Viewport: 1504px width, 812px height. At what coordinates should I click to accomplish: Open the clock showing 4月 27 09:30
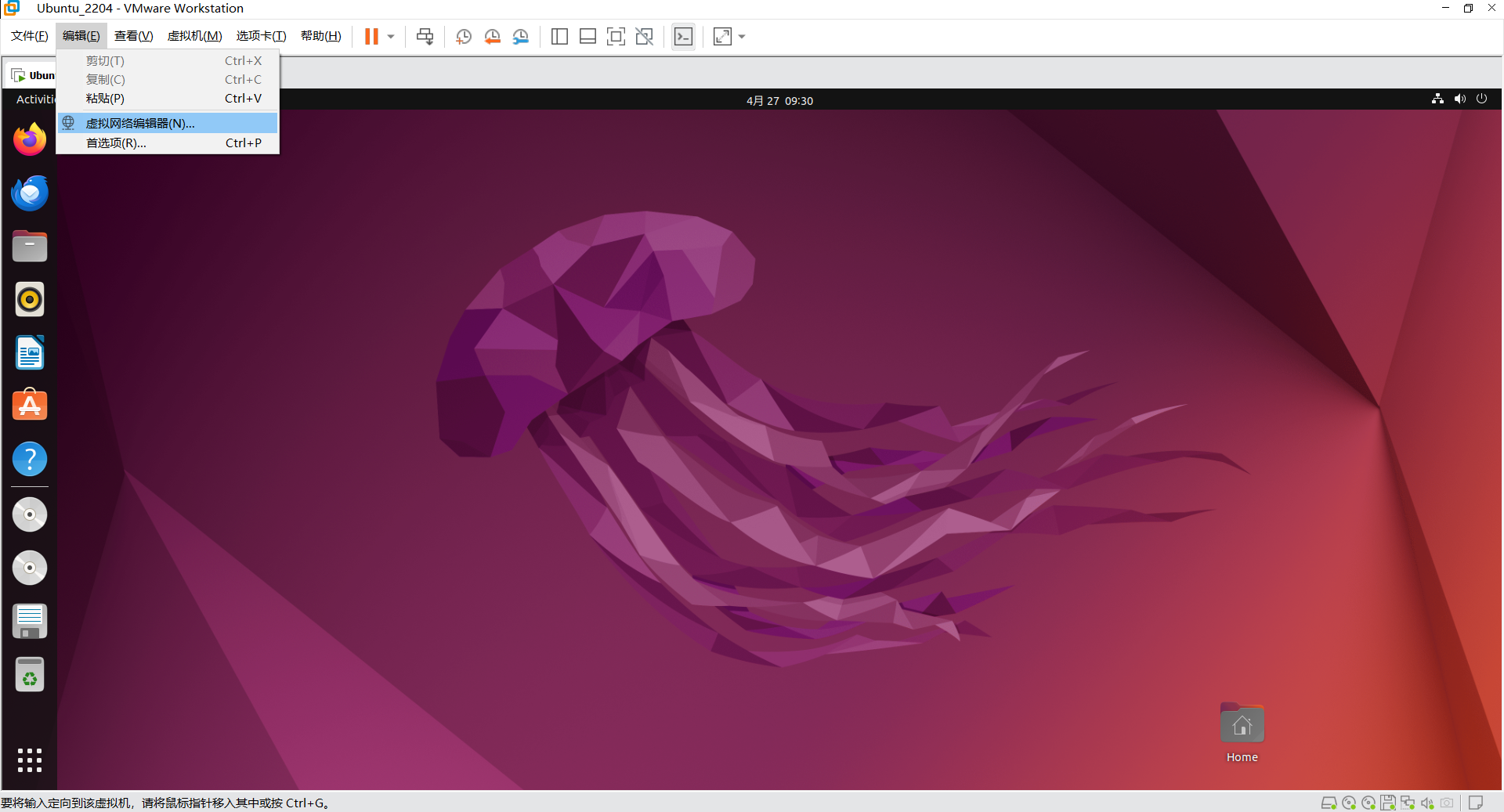[x=779, y=101]
